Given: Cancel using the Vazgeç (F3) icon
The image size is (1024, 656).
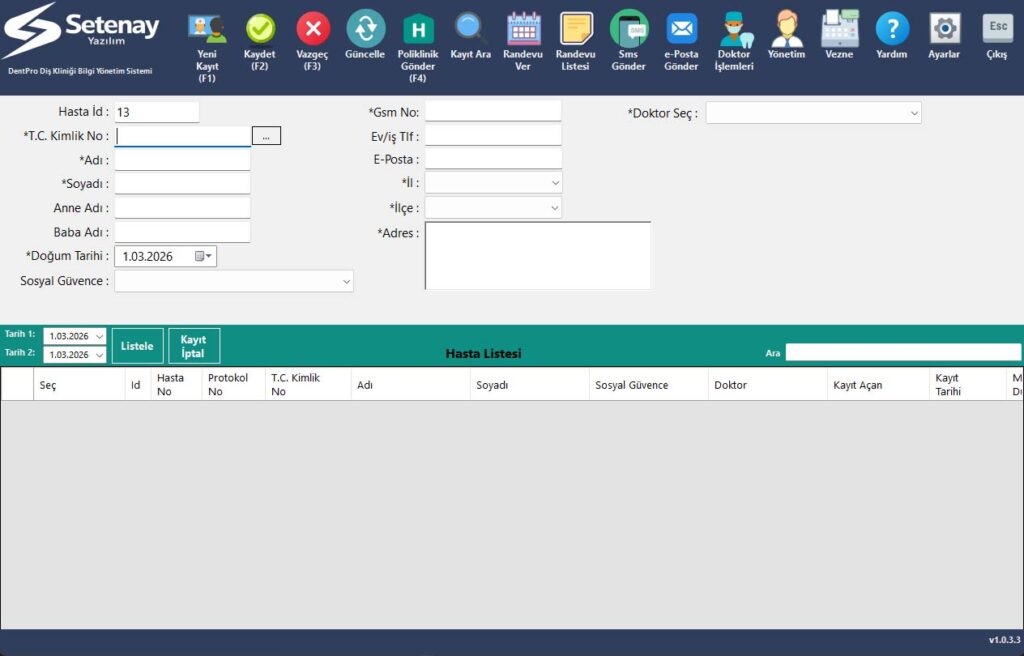Looking at the screenshot, I should tap(312, 30).
